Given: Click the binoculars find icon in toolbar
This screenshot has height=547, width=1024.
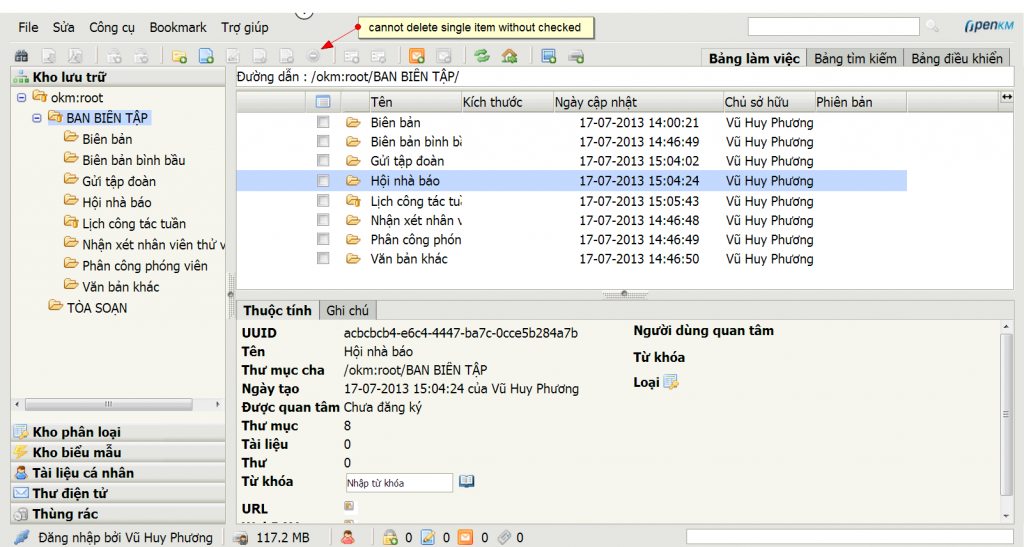Looking at the screenshot, I should coord(21,57).
